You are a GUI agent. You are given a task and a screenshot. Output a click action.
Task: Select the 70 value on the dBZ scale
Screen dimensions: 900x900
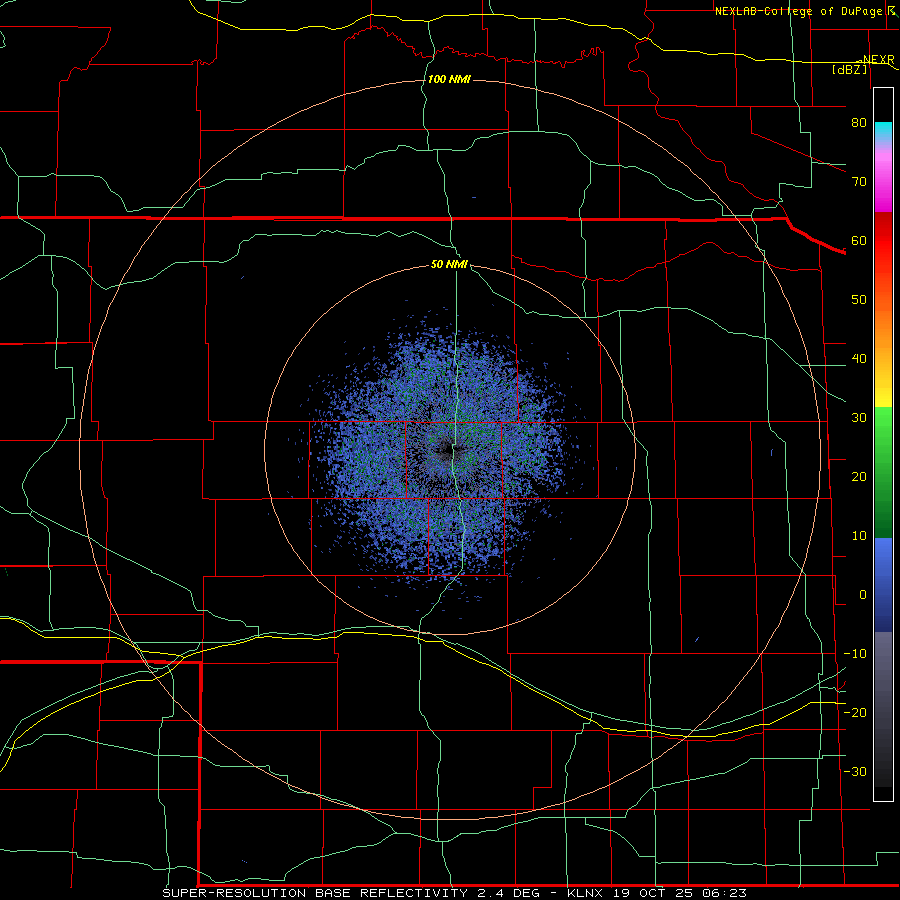[x=859, y=181]
